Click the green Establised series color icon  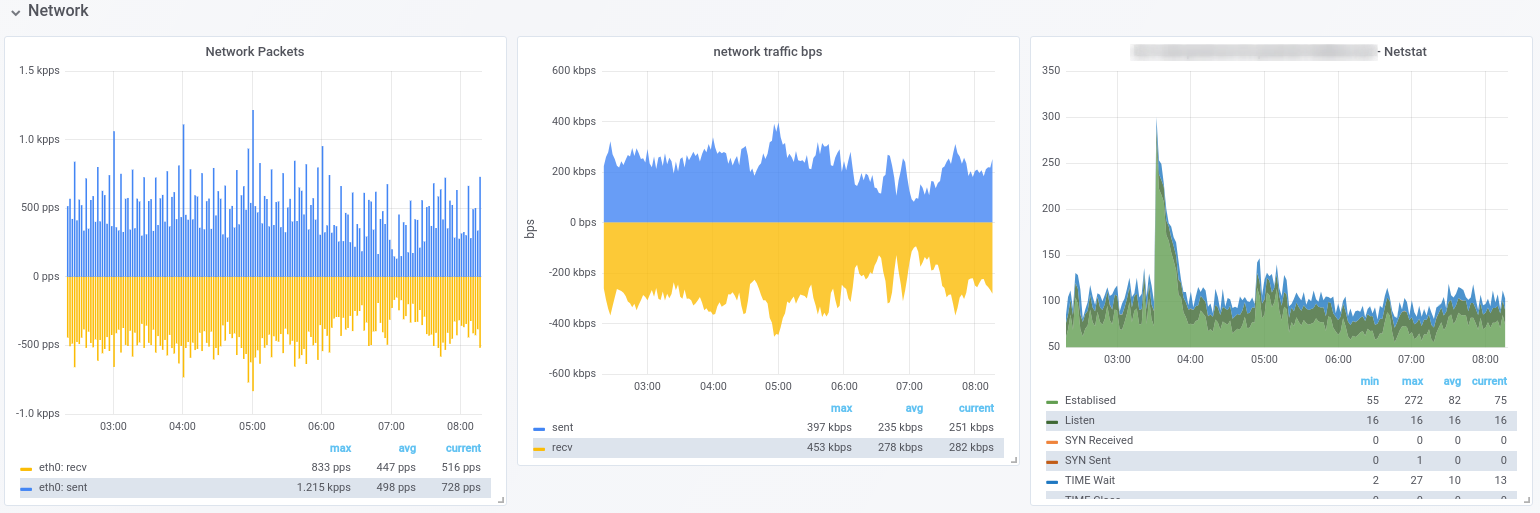click(x=1052, y=401)
